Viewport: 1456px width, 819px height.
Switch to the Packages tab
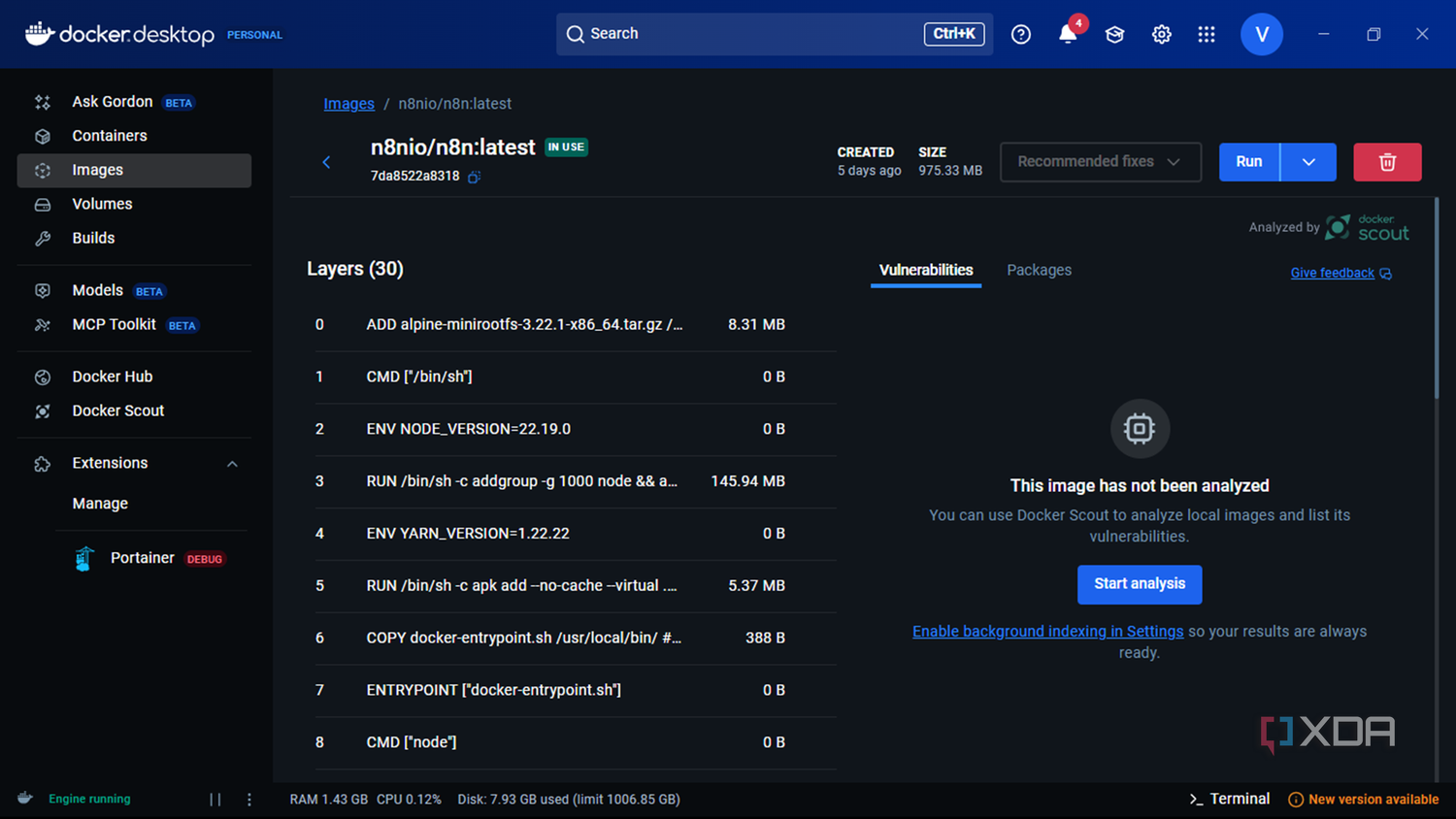tap(1039, 270)
